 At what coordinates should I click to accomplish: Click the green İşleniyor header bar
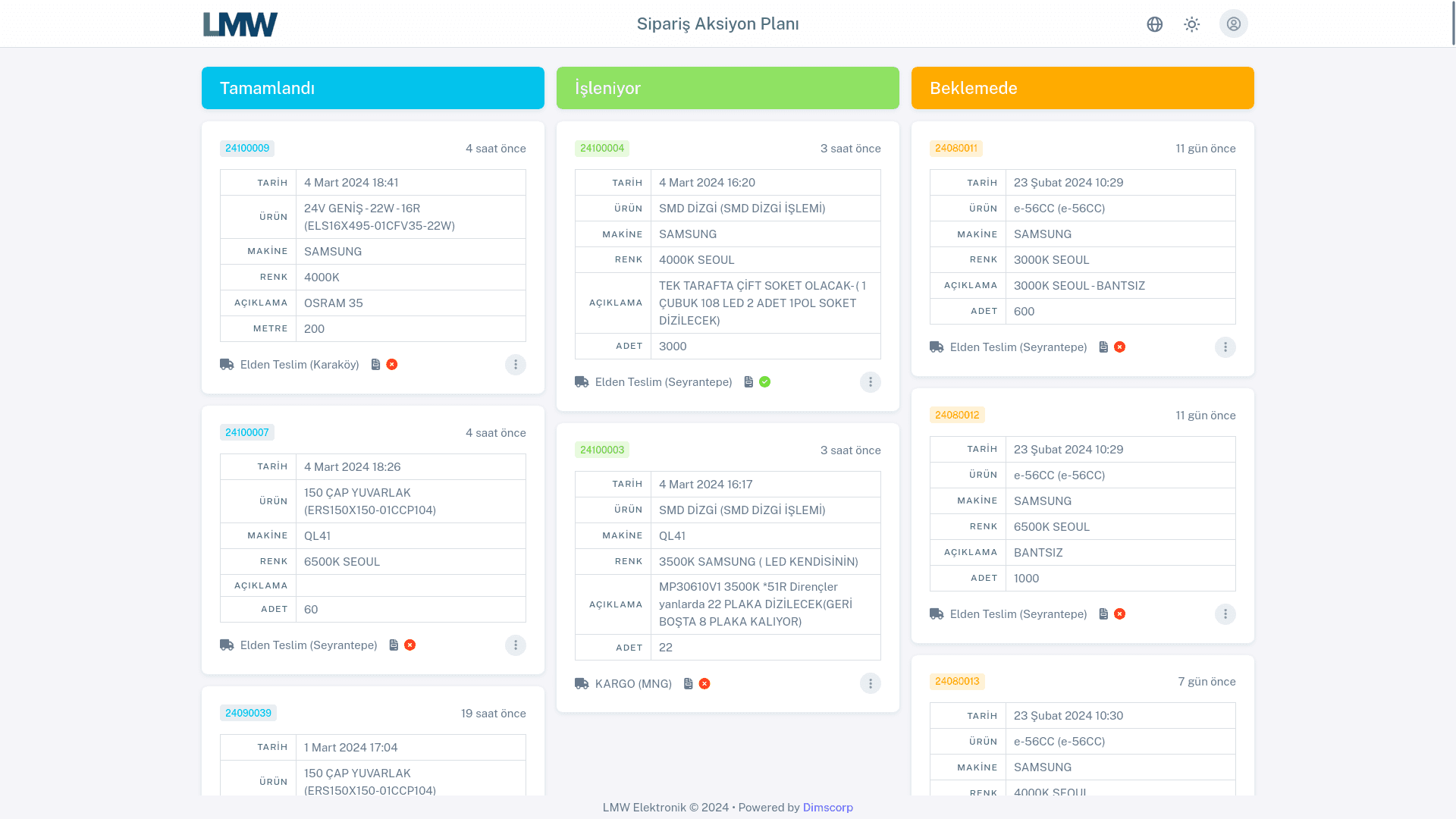pyautogui.click(x=727, y=87)
